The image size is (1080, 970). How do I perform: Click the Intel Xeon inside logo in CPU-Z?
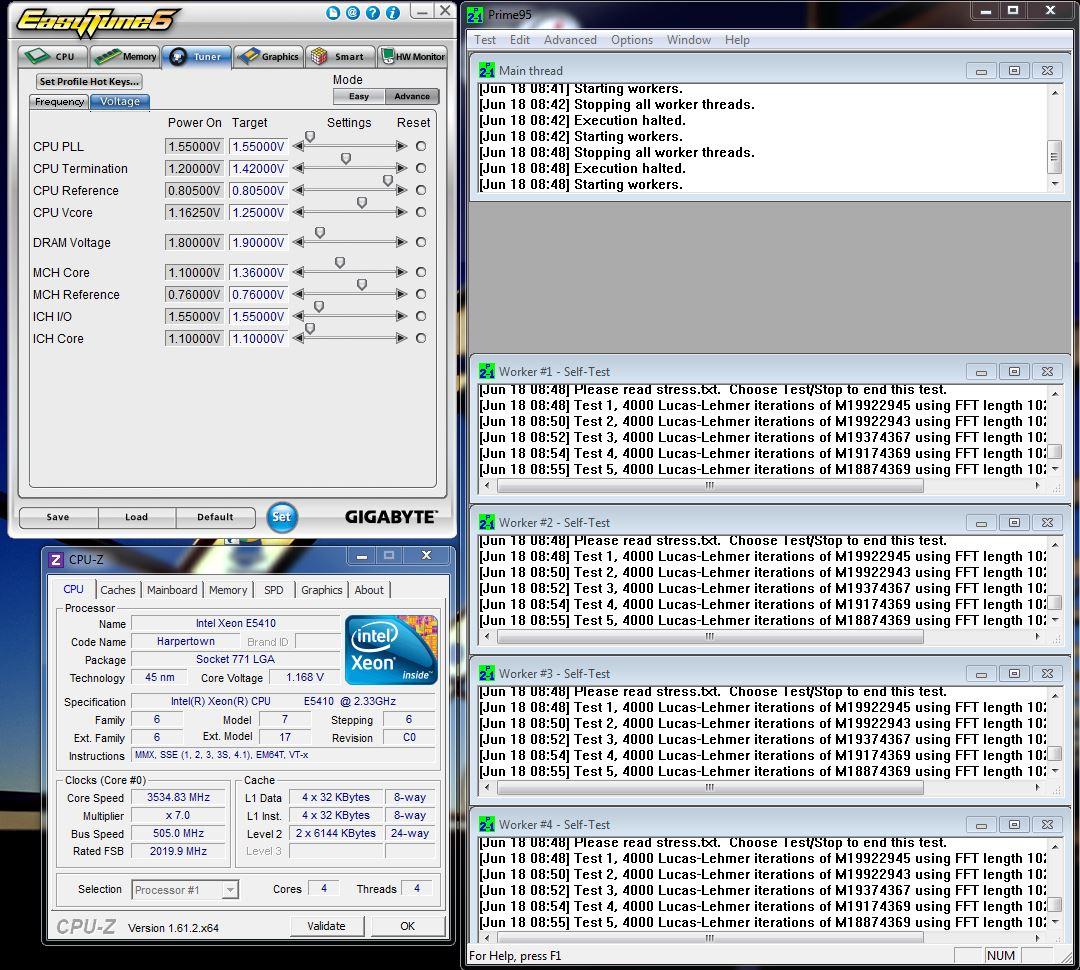(391, 649)
